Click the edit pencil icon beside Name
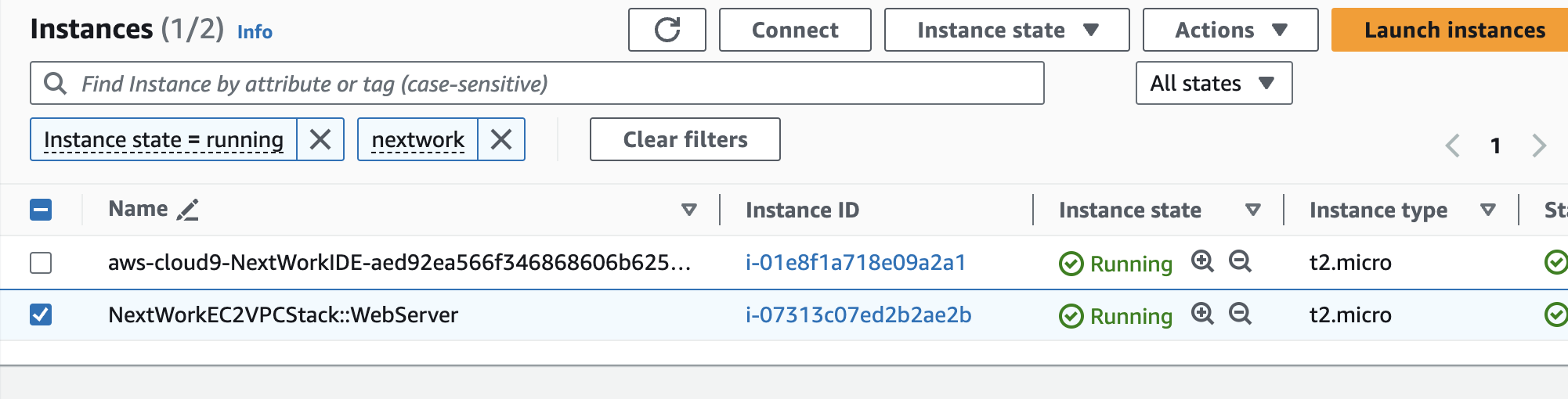 pyautogui.click(x=188, y=210)
